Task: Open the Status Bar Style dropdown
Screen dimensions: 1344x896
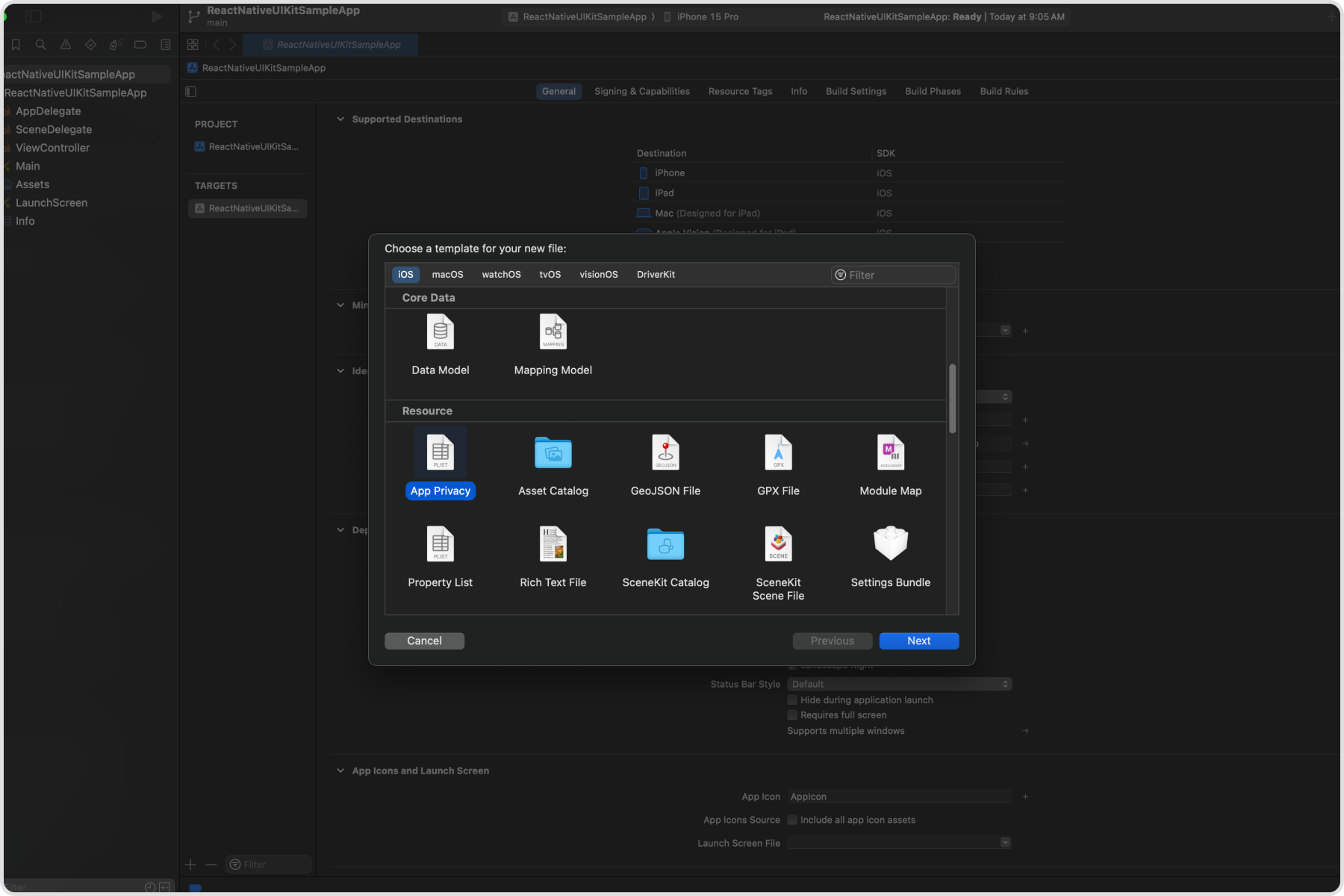Action: coord(900,684)
